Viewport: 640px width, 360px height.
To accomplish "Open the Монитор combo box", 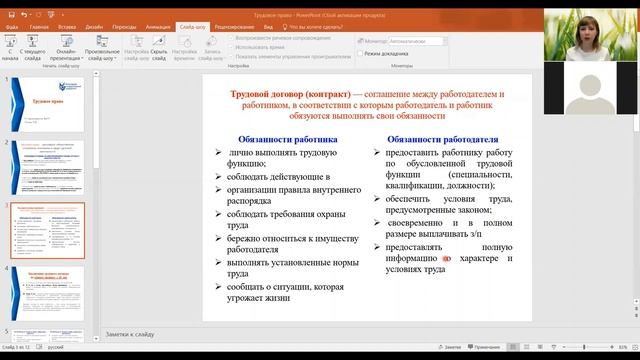I will point(417,41).
